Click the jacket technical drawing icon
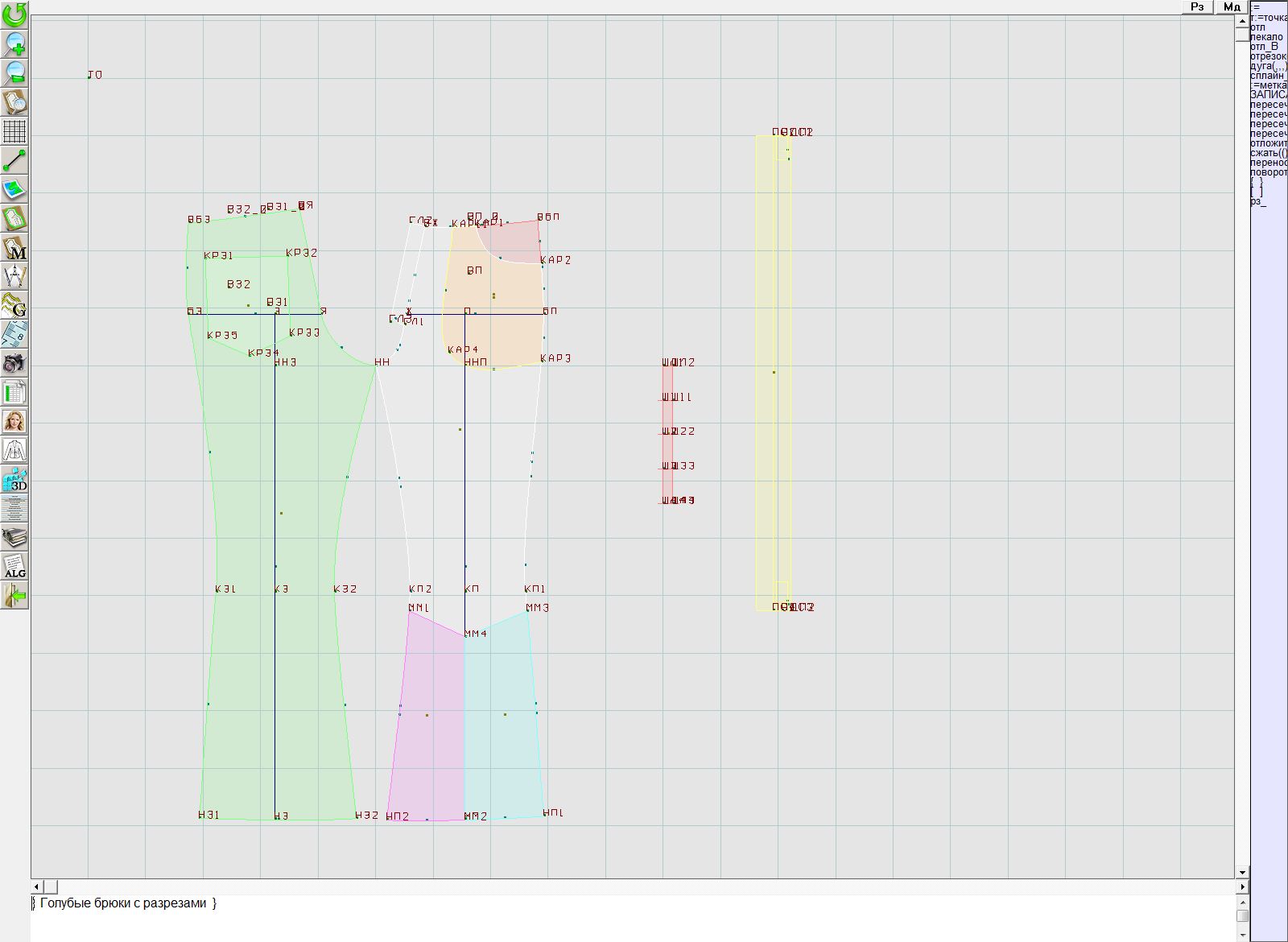The height and width of the screenshot is (942, 1288). click(x=14, y=450)
